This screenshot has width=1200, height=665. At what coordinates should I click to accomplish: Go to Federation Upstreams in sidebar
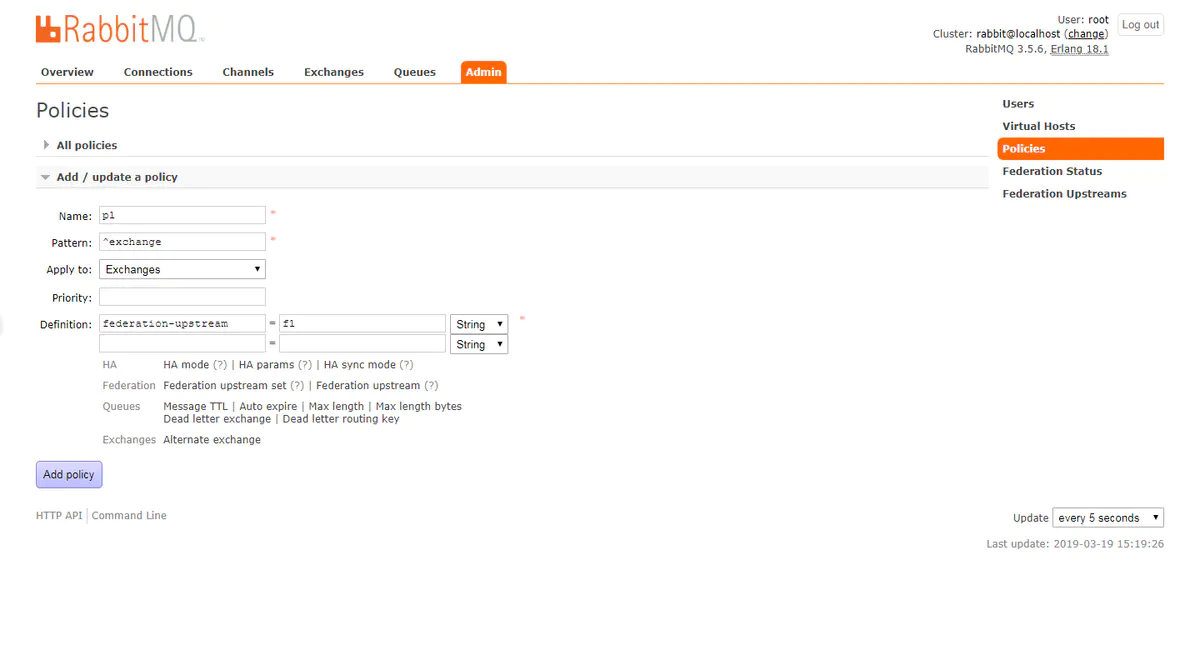click(1064, 194)
